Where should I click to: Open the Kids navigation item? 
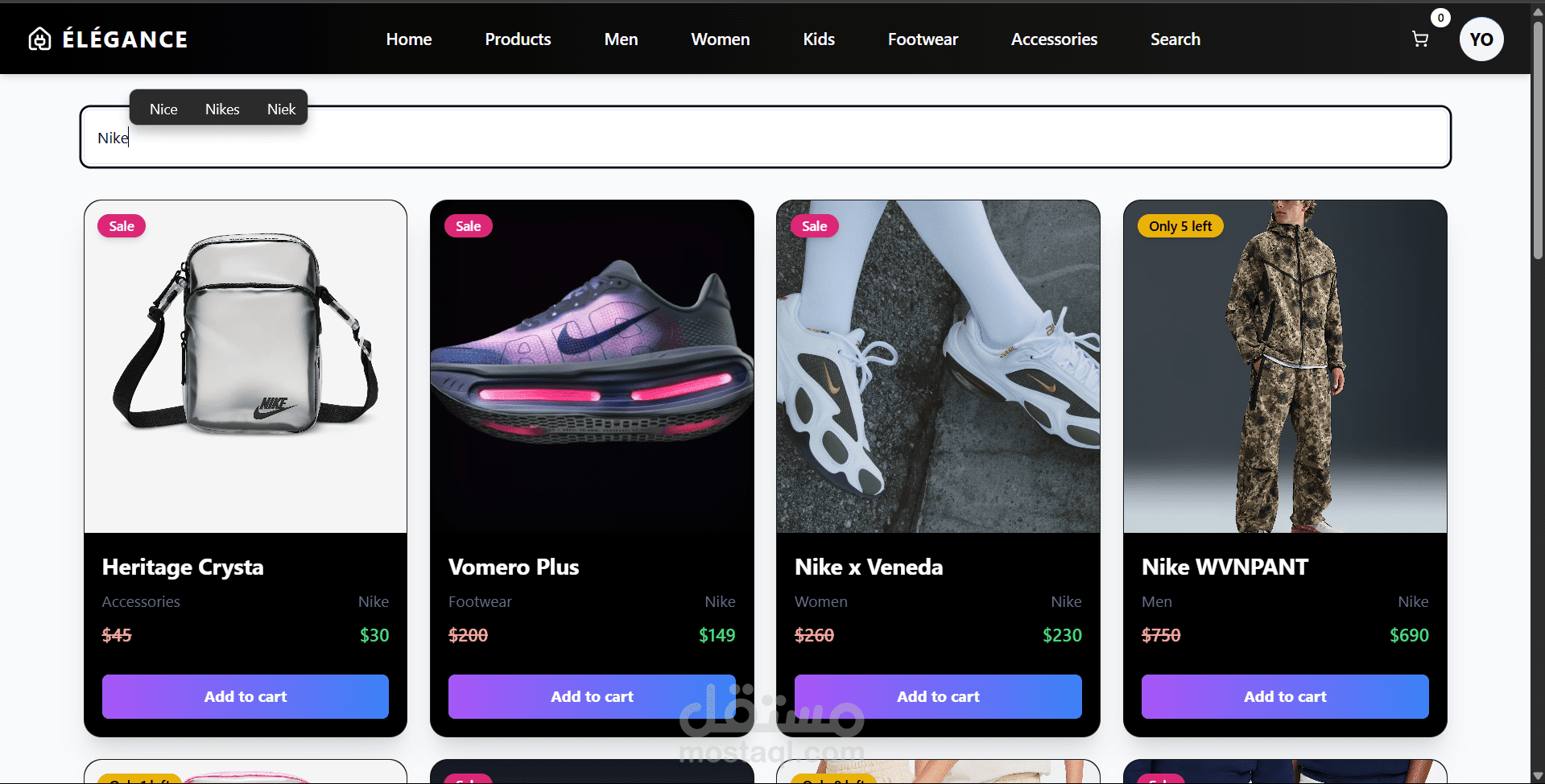[819, 39]
